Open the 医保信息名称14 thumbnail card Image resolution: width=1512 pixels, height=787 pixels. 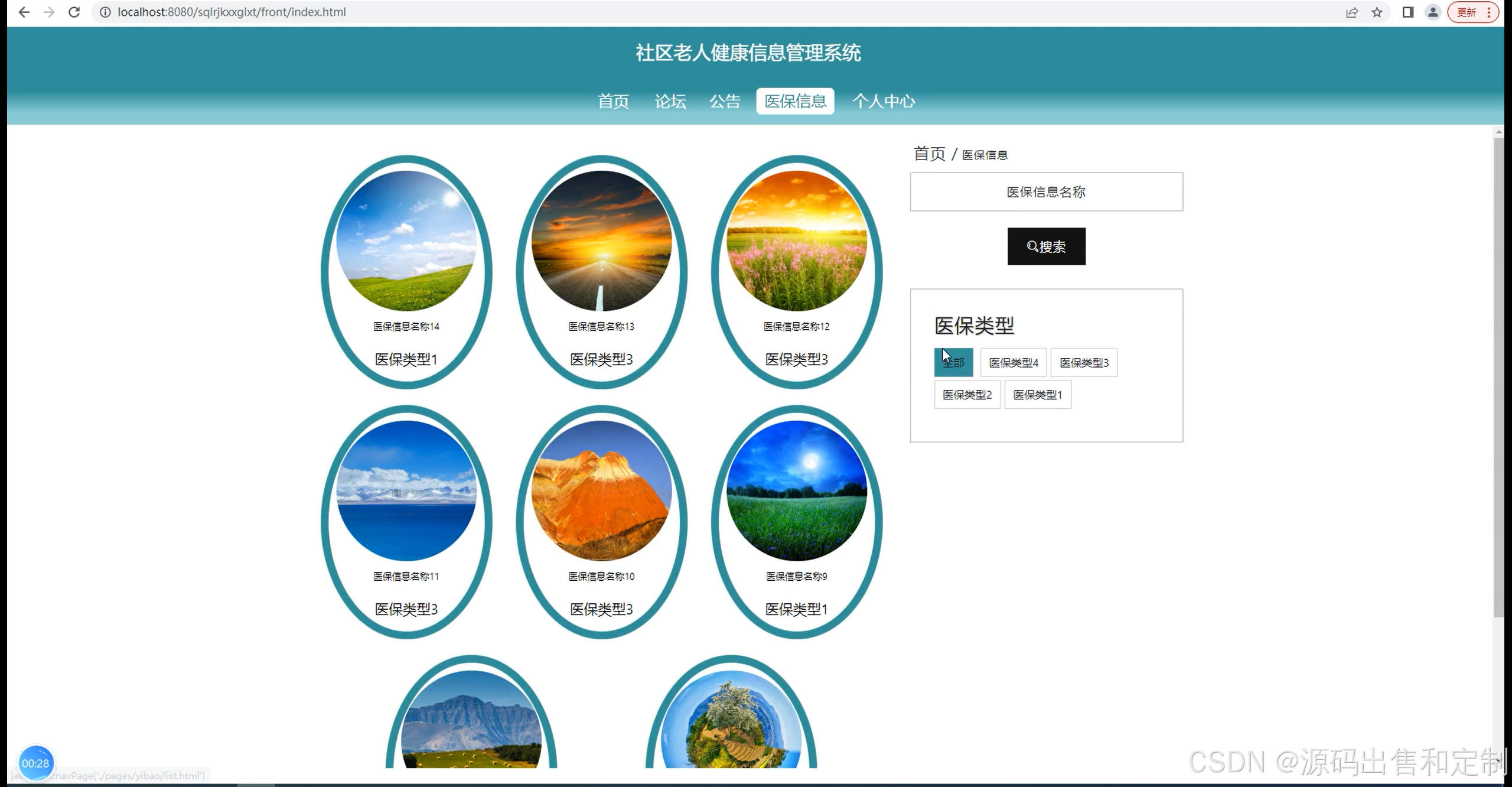tap(406, 240)
